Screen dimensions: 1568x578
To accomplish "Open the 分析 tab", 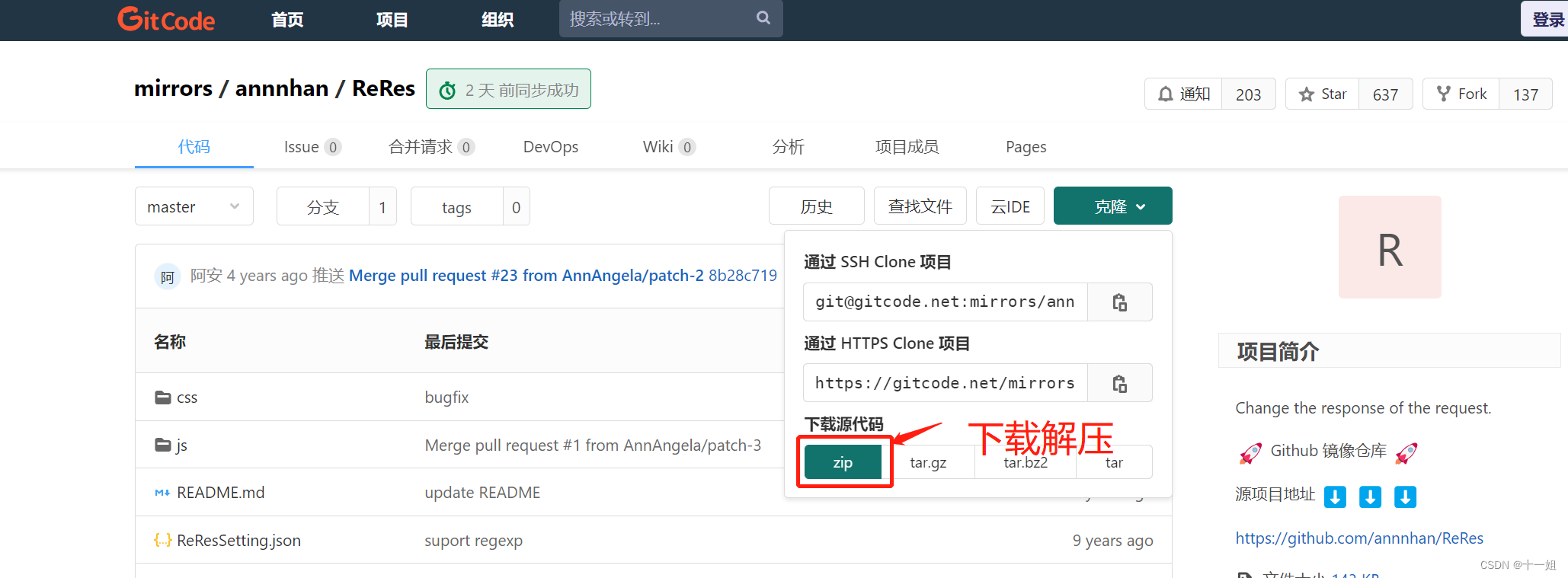I will click(788, 146).
